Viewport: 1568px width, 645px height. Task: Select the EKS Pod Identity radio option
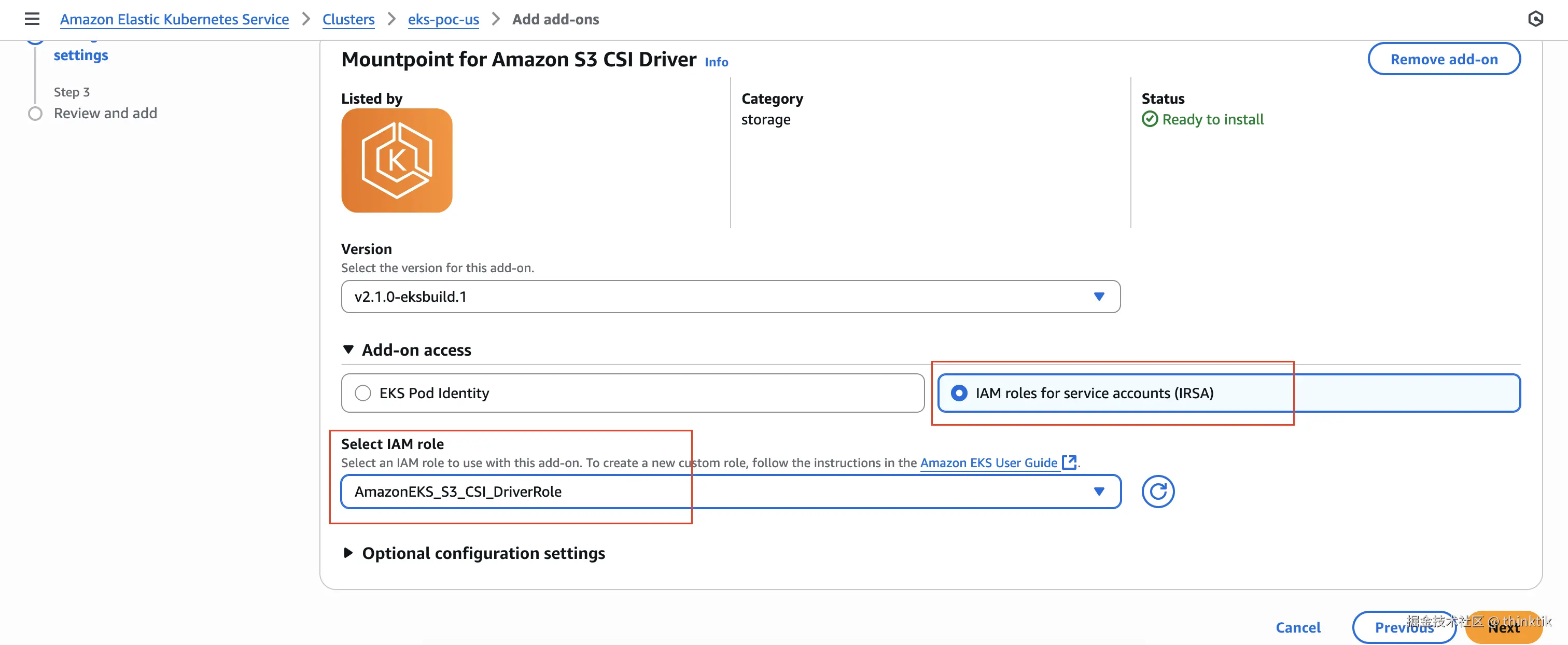click(x=363, y=393)
